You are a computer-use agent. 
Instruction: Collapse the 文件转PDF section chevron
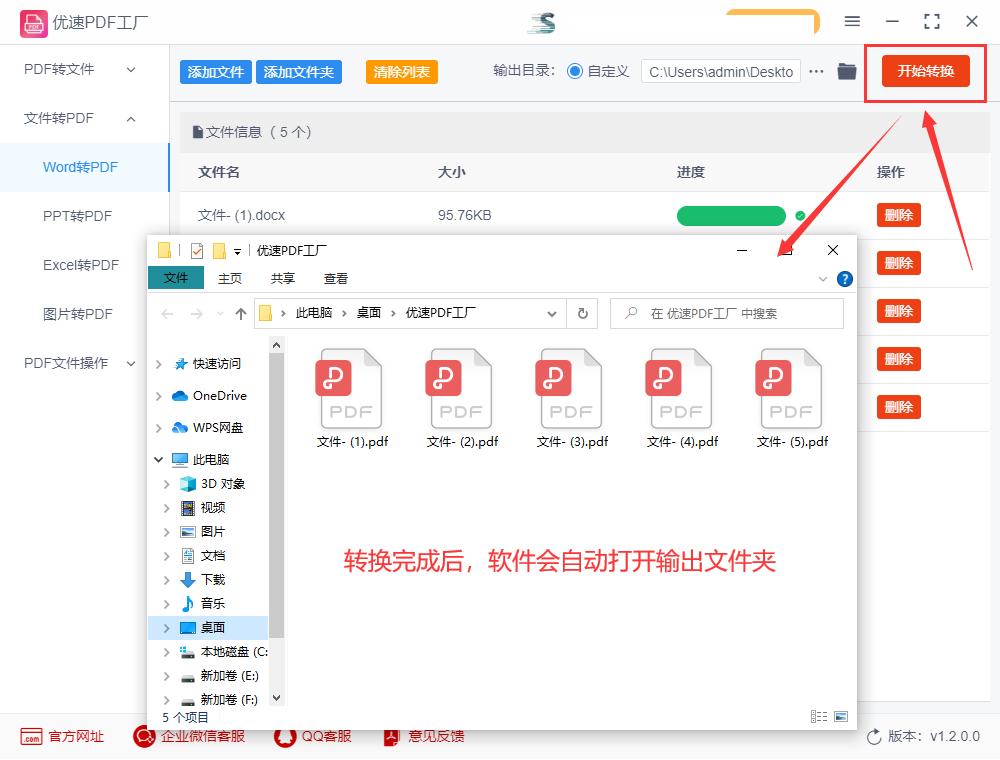pos(130,118)
